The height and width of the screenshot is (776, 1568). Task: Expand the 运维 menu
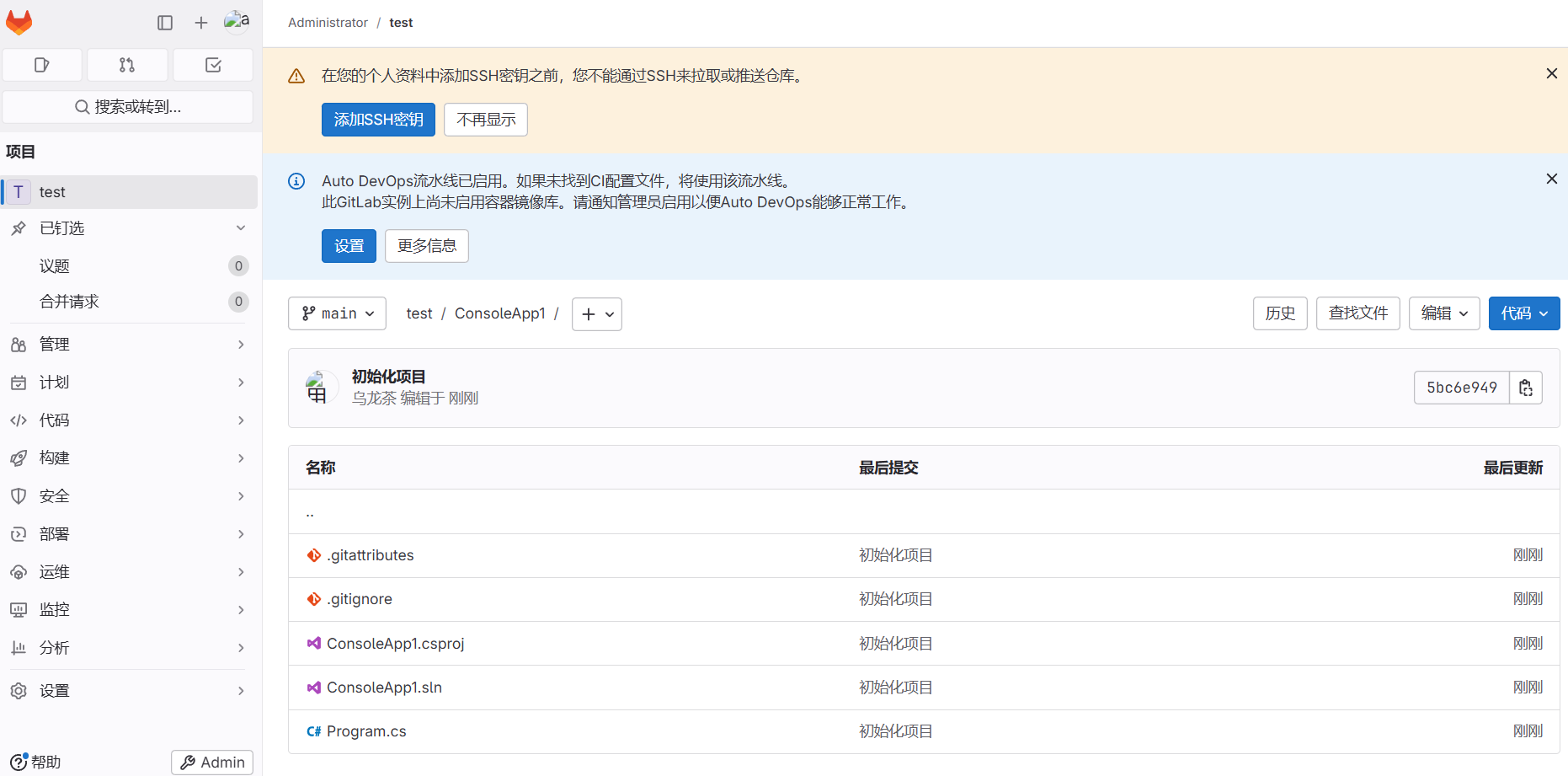[130, 572]
